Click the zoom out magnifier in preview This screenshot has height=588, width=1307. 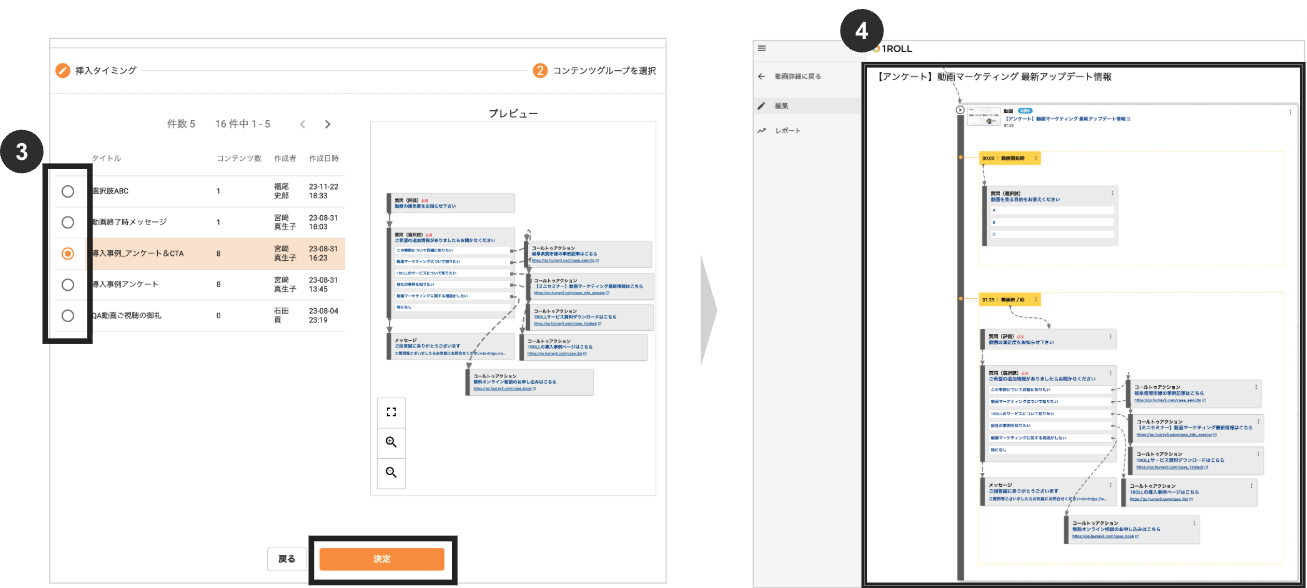pyautogui.click(x=391, y=472)
